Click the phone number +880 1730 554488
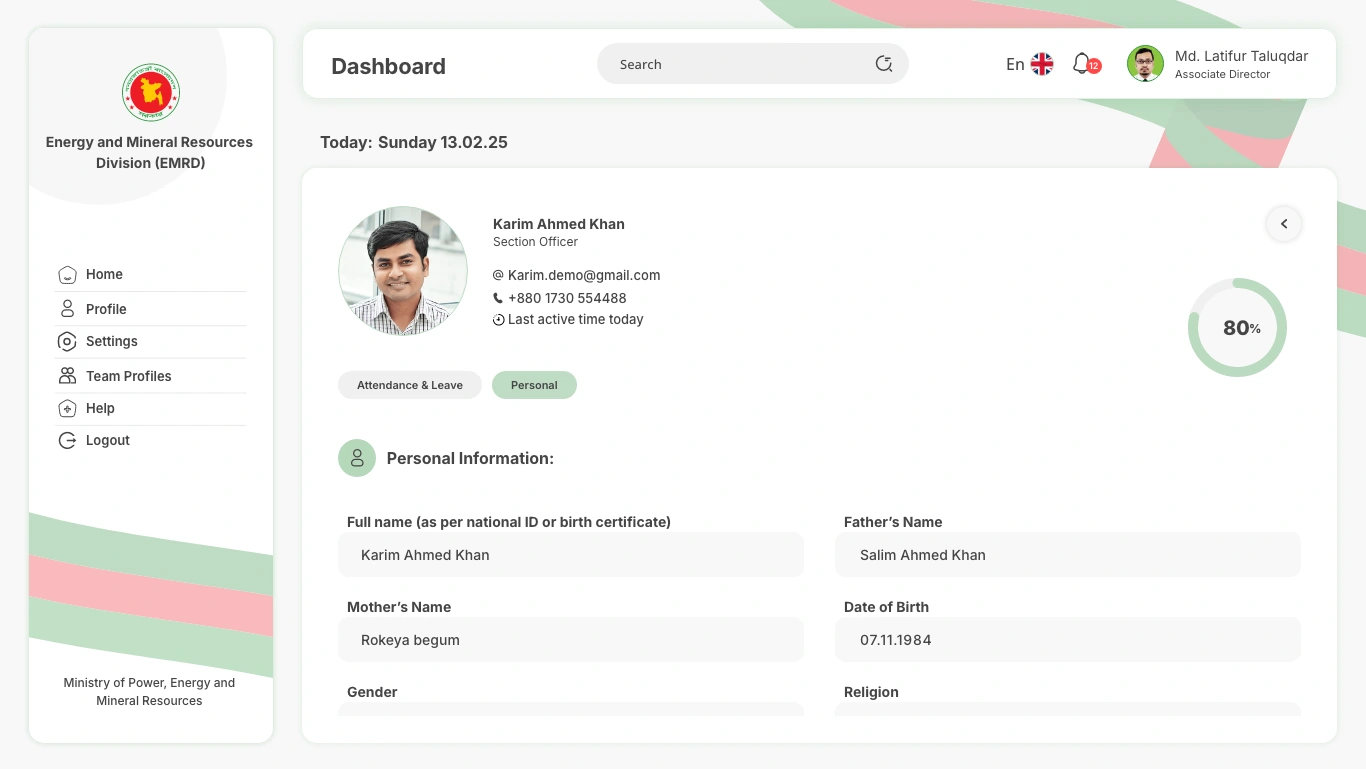Image resolution: width=1366 pixels, height=769 pixels. 567,298
